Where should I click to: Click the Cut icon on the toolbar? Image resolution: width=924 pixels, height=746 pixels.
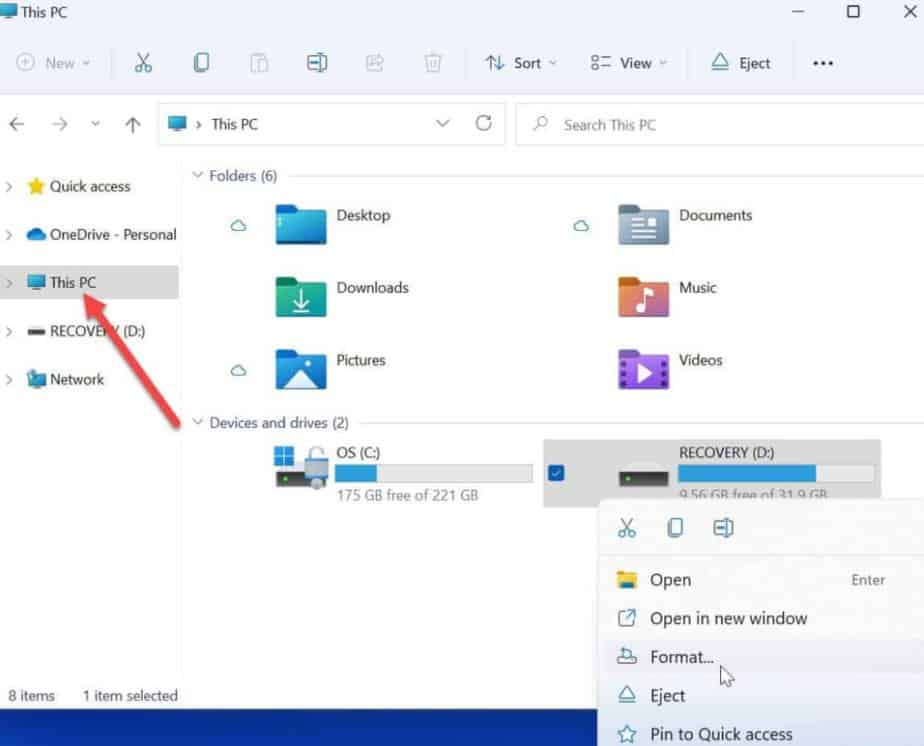143,62
